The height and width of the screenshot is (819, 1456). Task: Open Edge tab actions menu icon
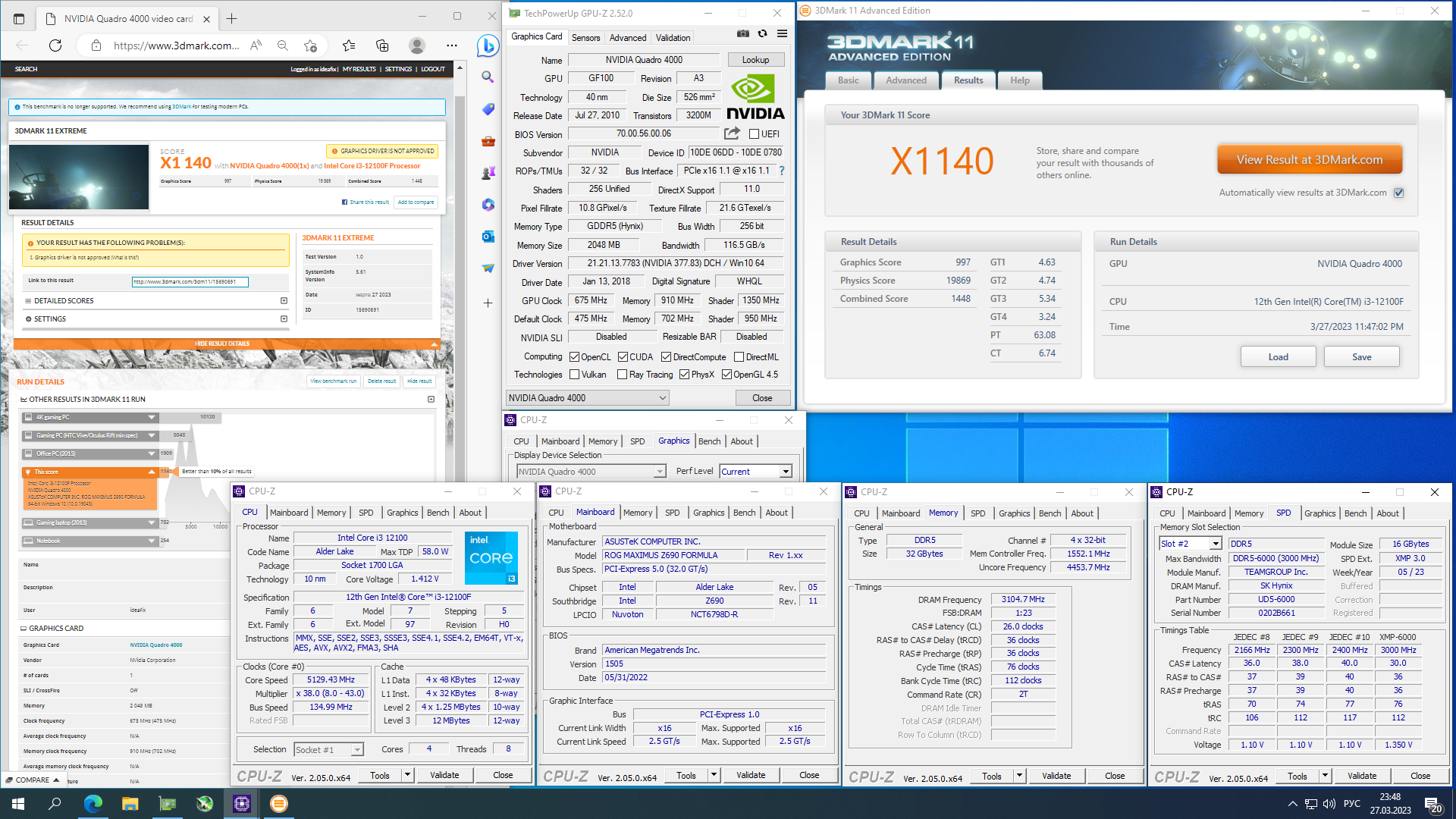pyautogui.click(x=19, y=18)
